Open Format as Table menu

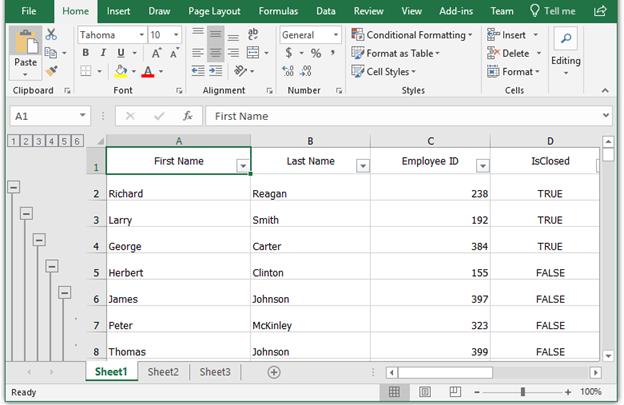point(396,53)
